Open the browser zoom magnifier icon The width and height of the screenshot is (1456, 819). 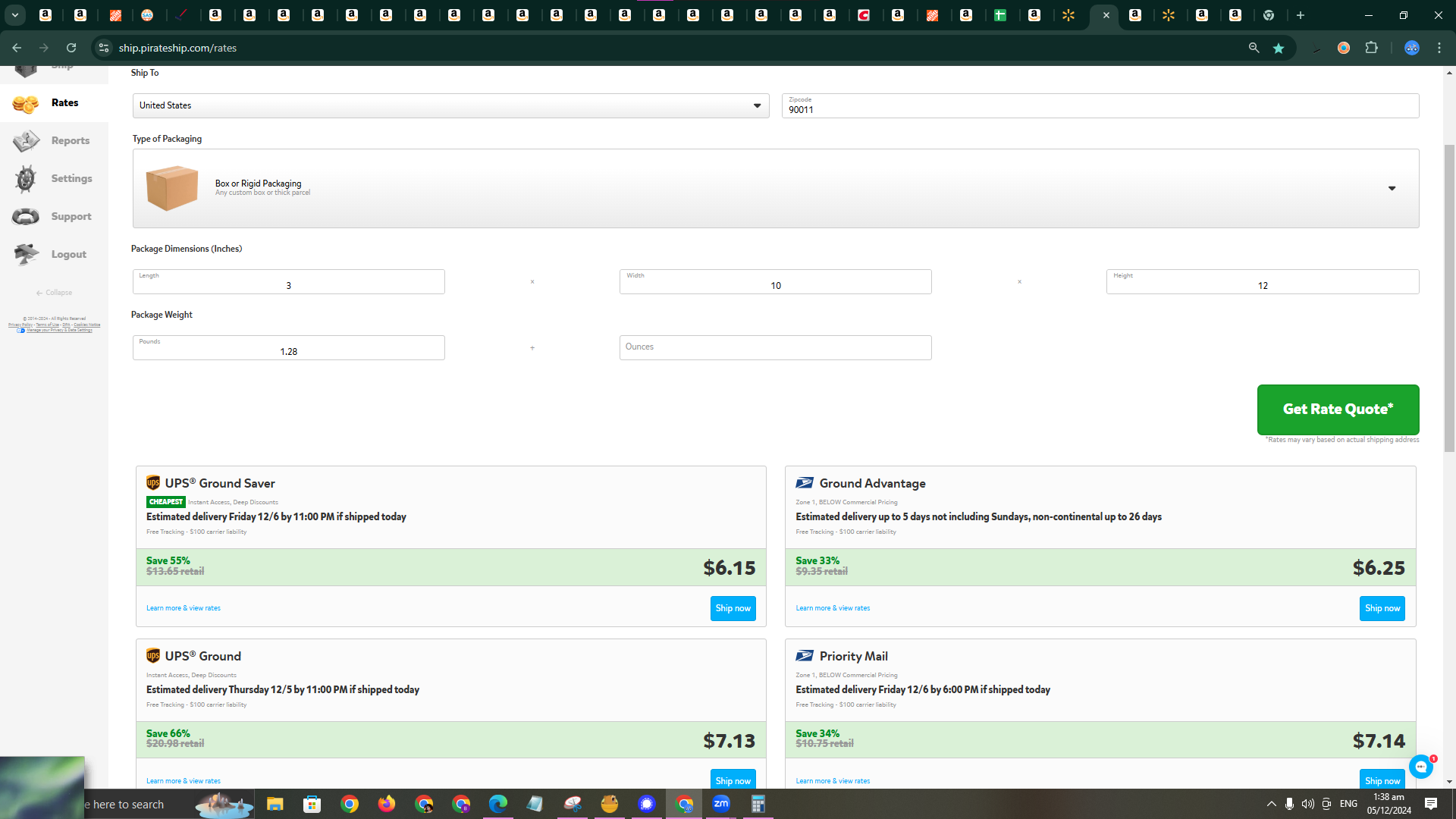click(1254, 48)
